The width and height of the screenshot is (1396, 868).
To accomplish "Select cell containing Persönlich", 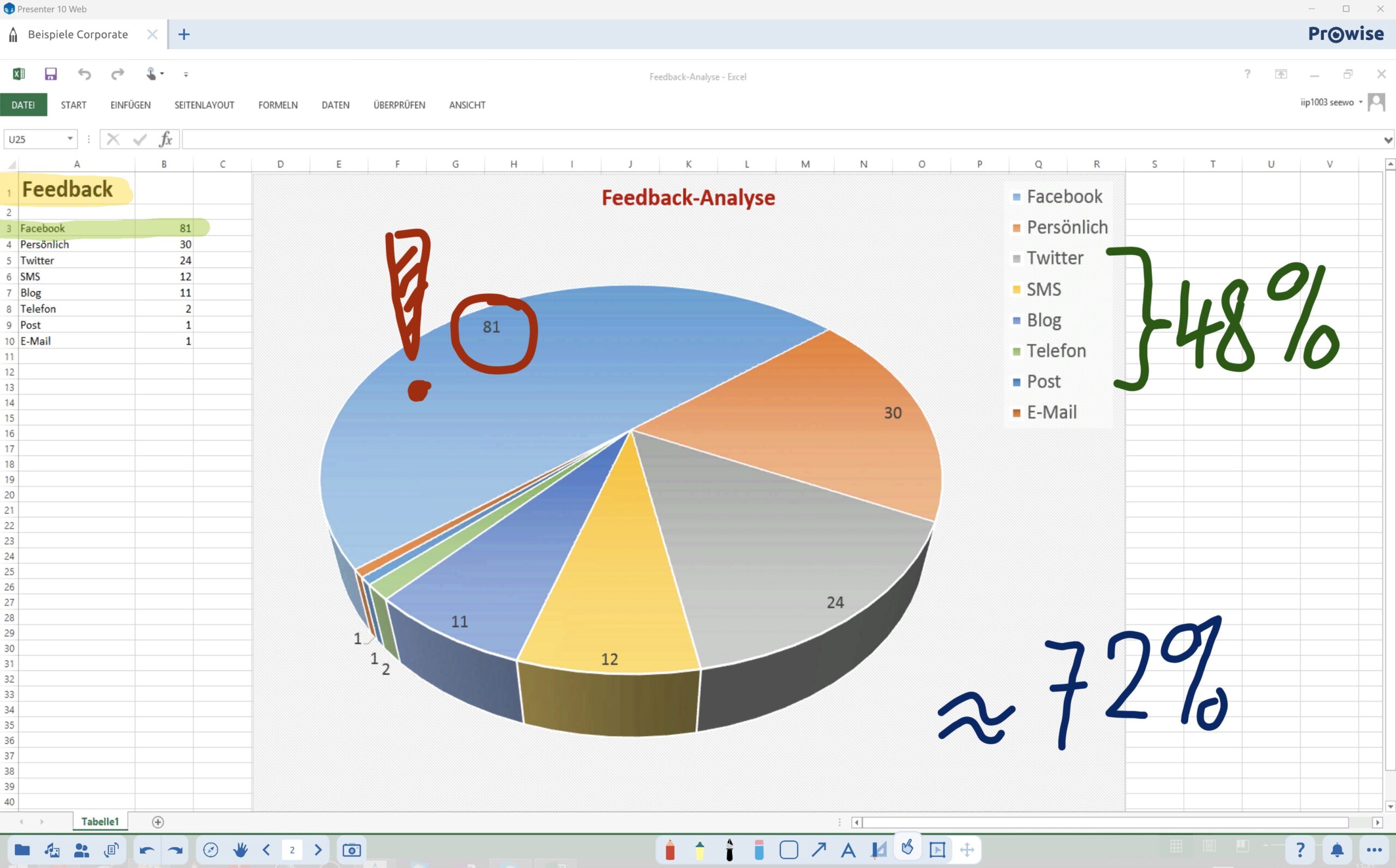I will pos(77,244).
